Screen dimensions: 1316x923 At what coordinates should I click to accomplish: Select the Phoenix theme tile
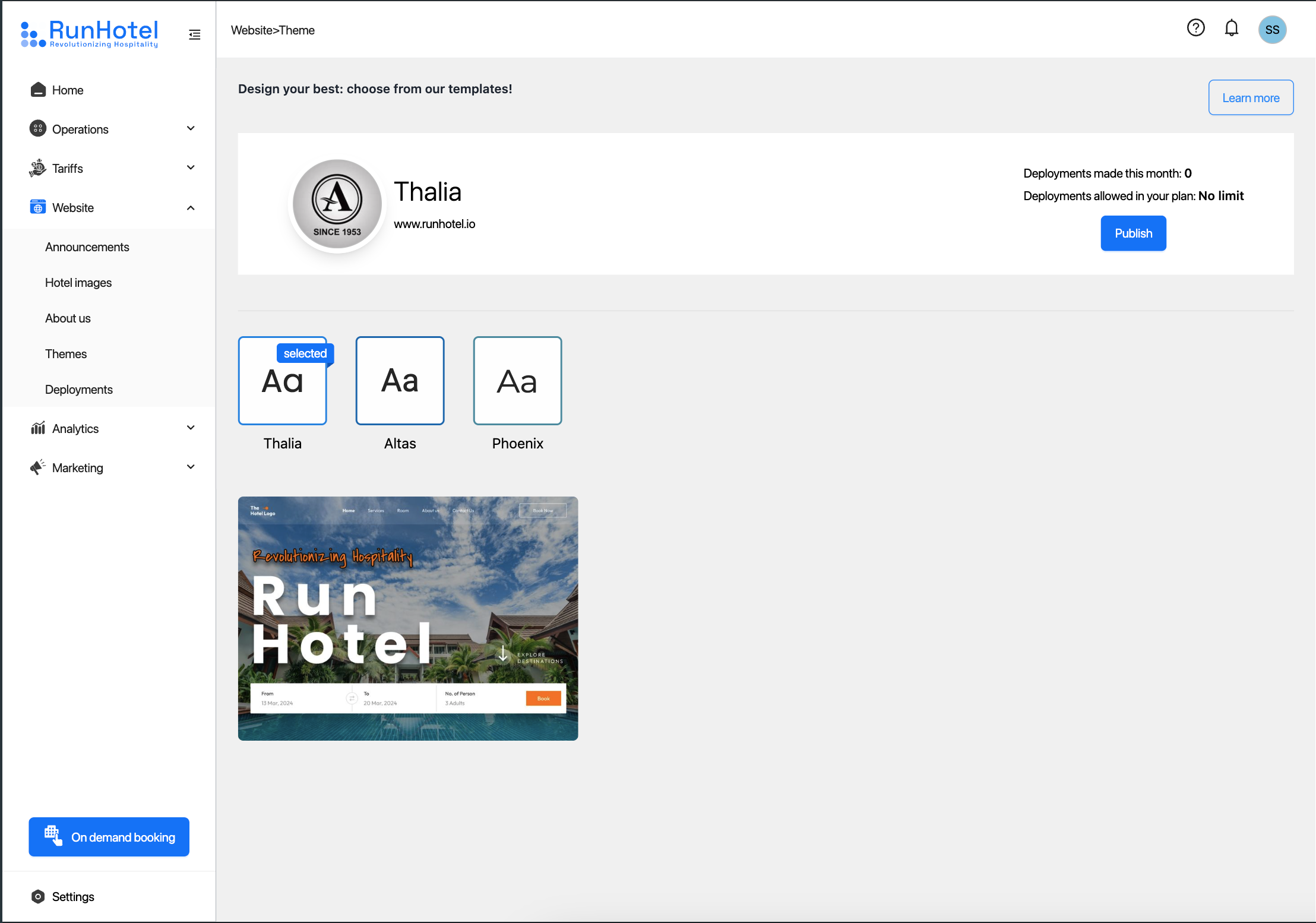pos(517,381)
